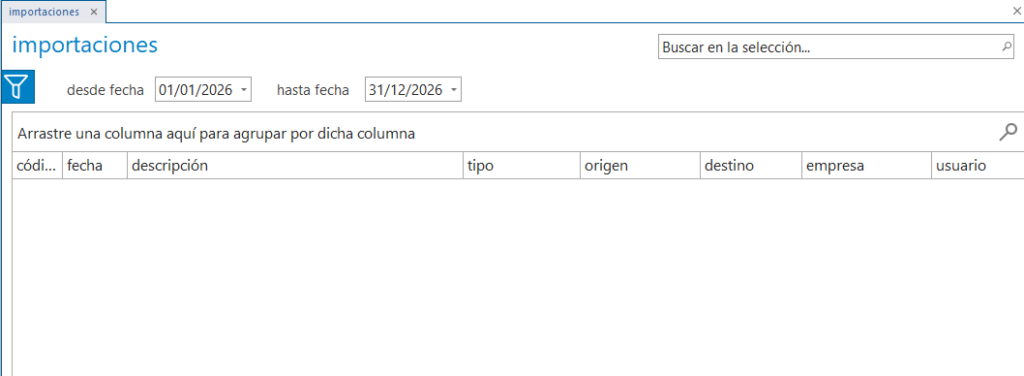Expand the desde fecha date dropdown
Viewport: 1024px width, 376px height.
point(243,90)
